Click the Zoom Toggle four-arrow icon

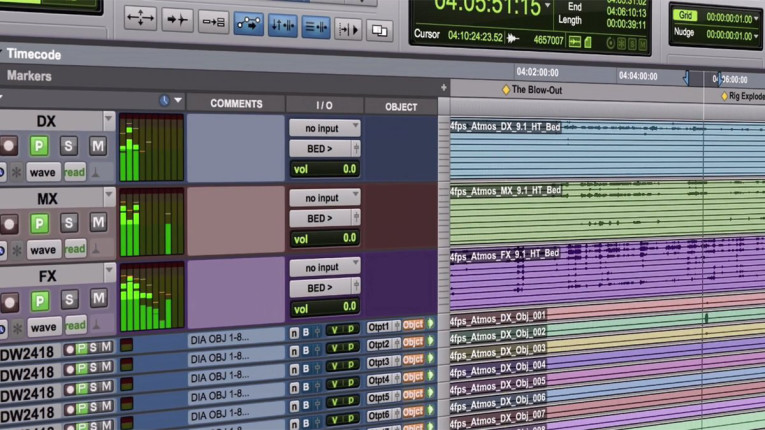(x=141, y=18)
